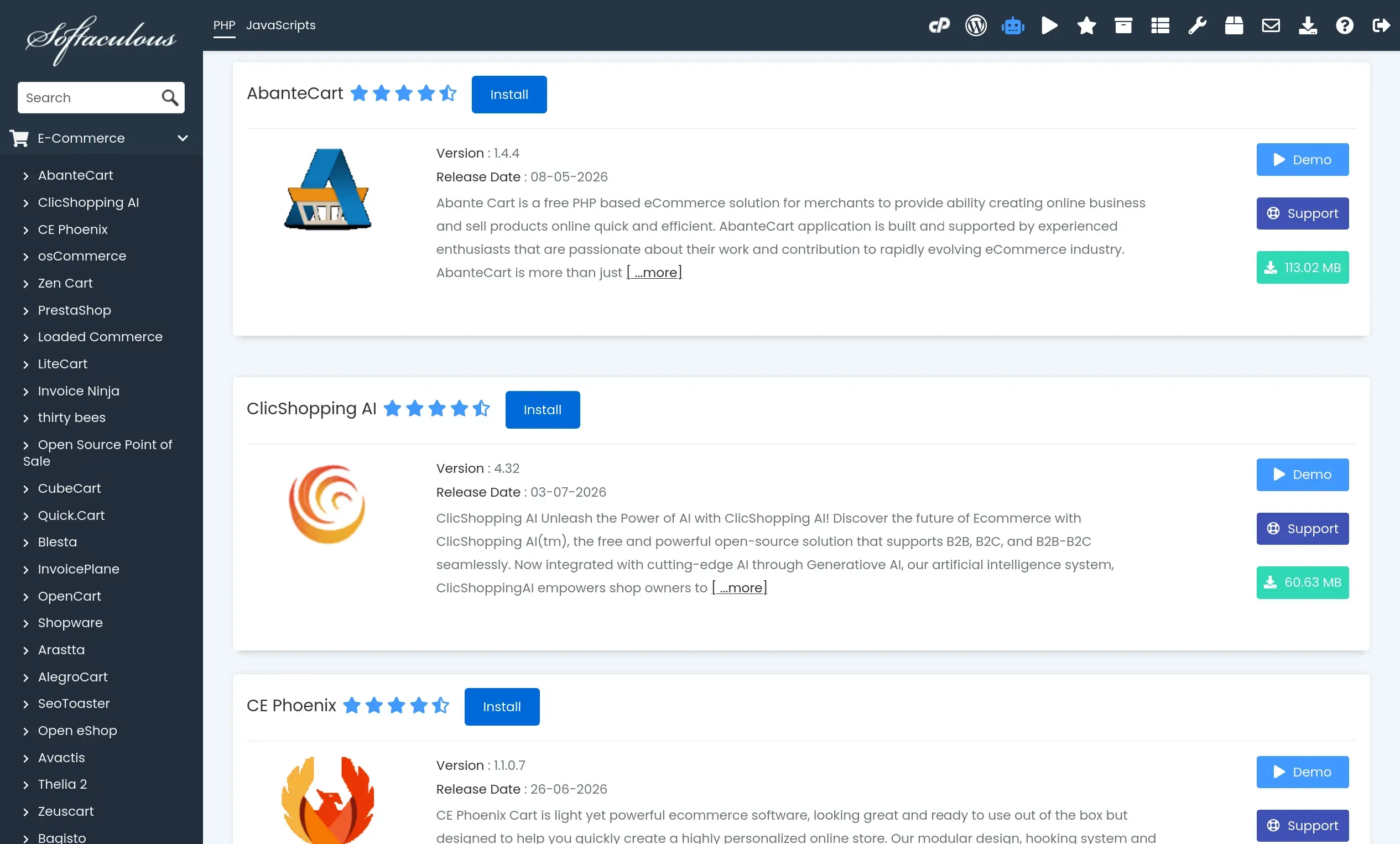Open the WordPress manager icon
Viewport: 1400px width, 844px height.
(976, 25)
